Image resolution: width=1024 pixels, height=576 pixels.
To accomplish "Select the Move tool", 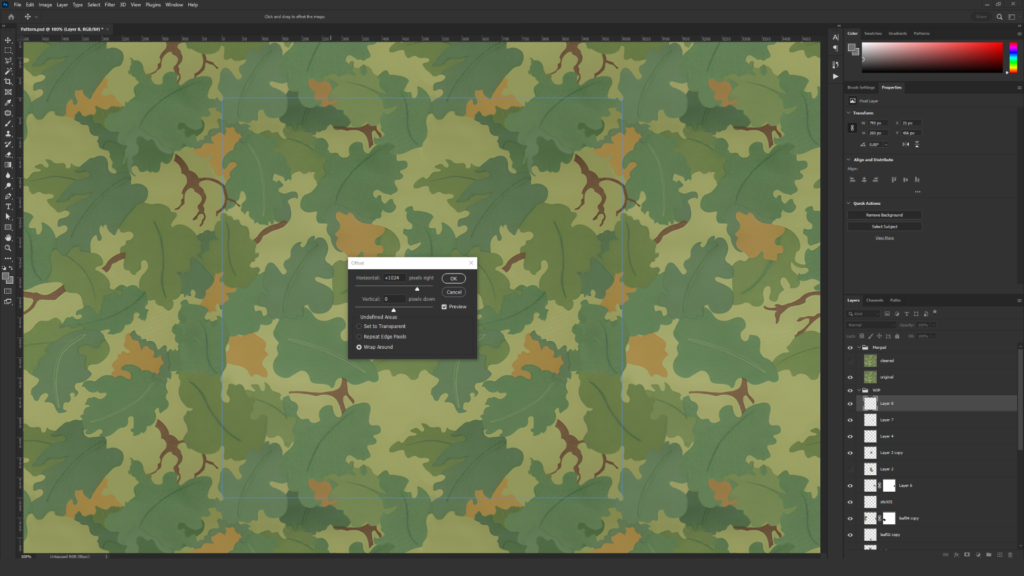I will (x=8, y=39).
